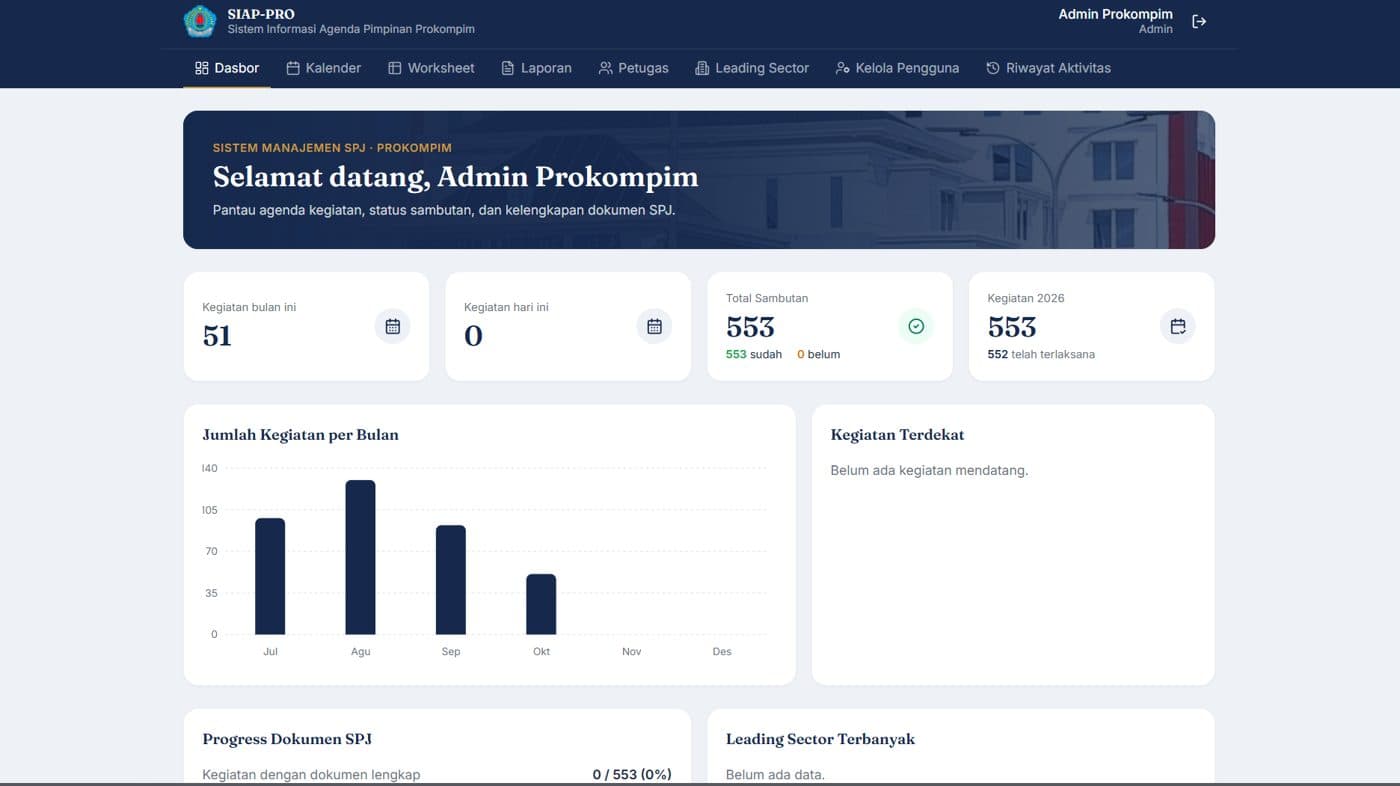Click the 0 / 553 (0%) progress value
1400x786 pixels.
632,774
